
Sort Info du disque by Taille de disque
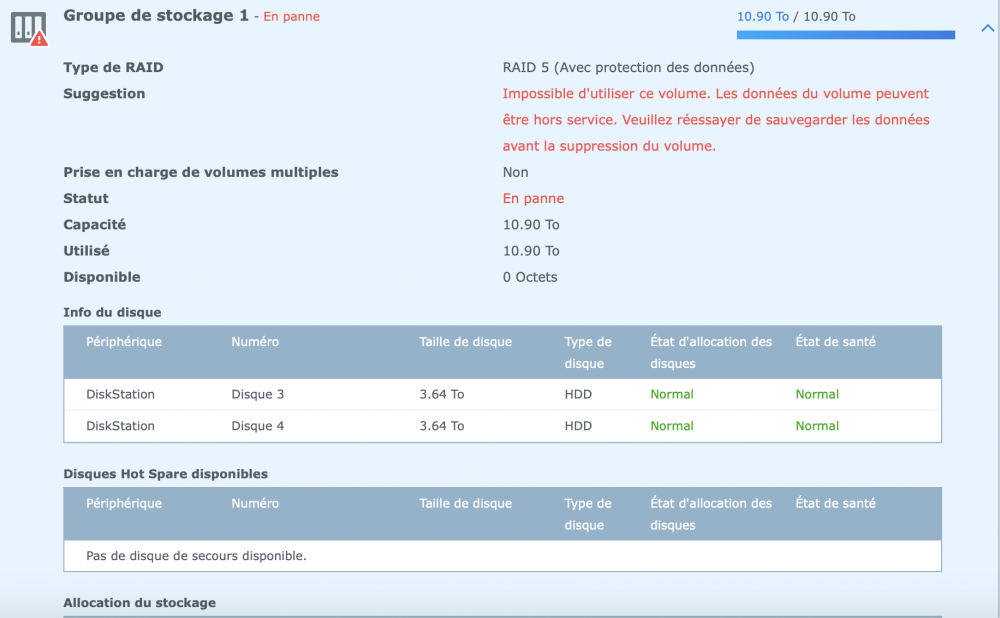465,342
